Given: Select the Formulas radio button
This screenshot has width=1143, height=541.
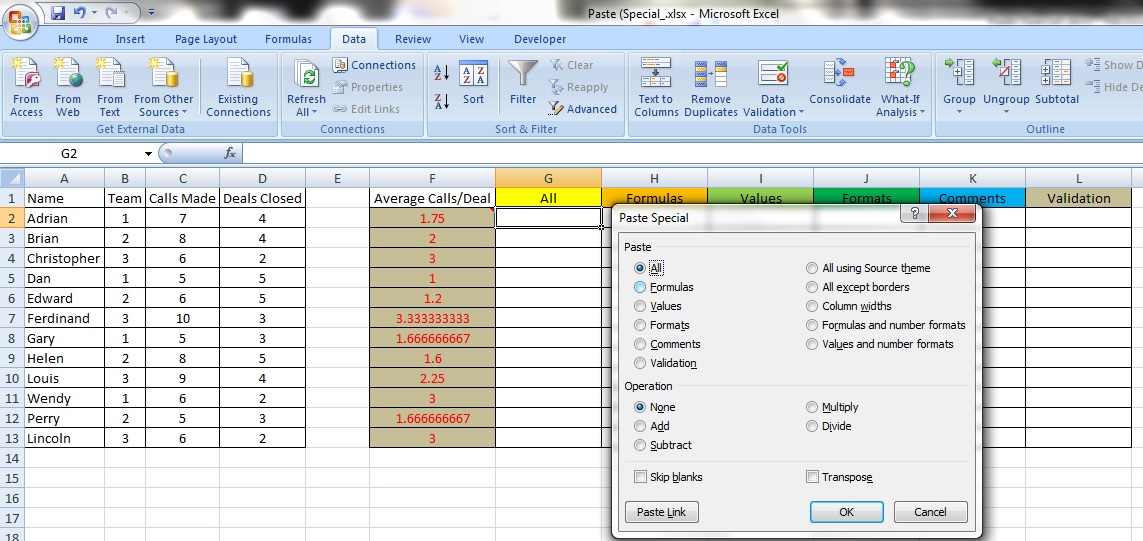Looking at the screenshot, I should tap(640, 287).
